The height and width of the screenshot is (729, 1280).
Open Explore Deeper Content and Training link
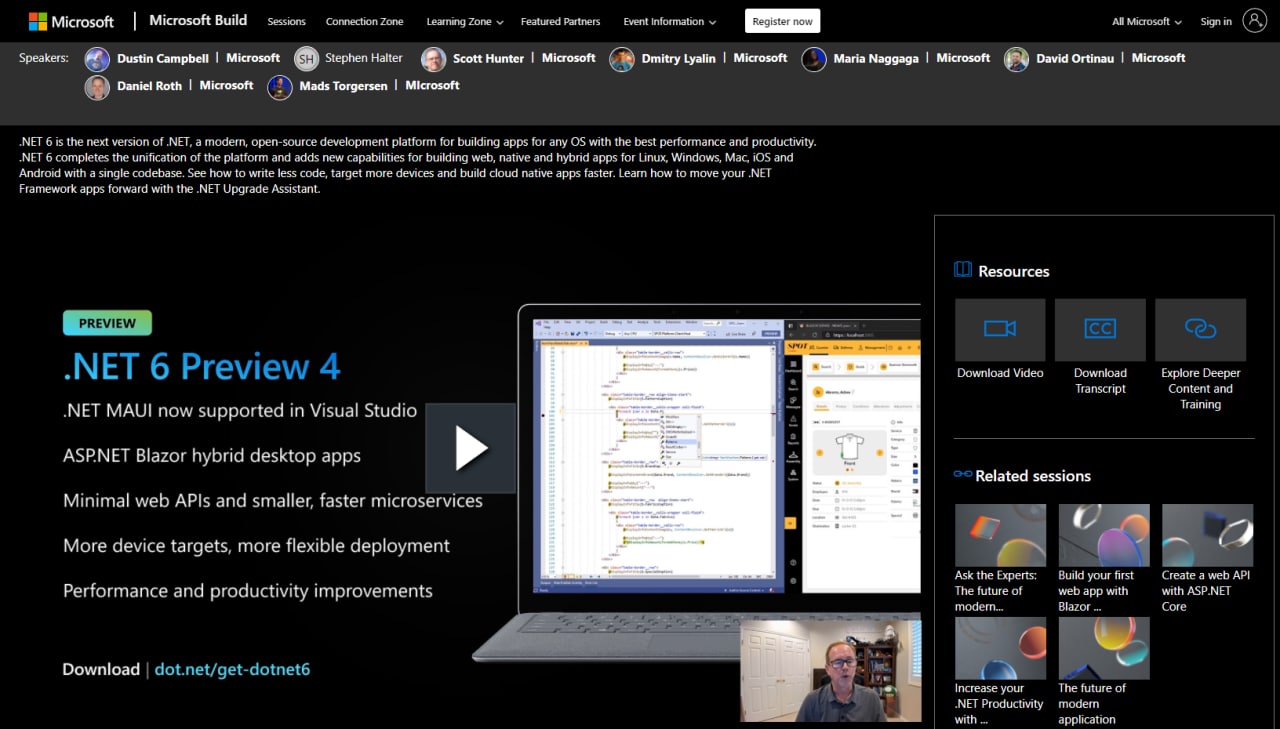(1200, 389)
